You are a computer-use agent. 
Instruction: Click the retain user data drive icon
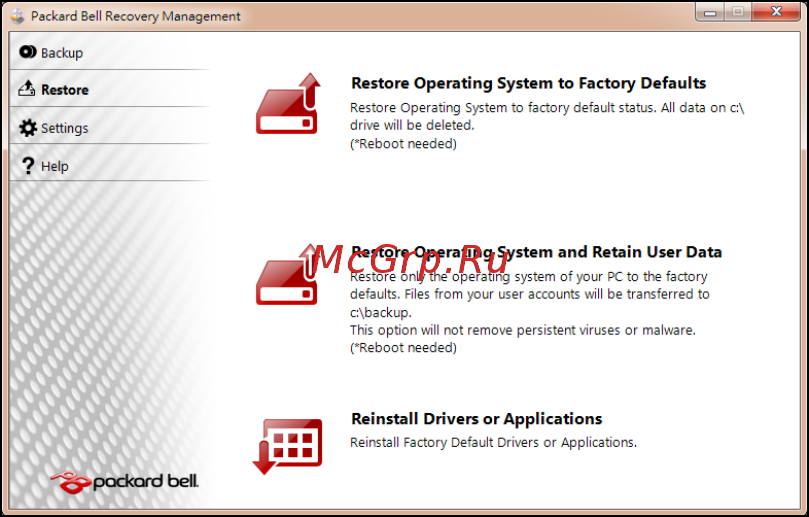pyautogui.click(x=287, y=274)
